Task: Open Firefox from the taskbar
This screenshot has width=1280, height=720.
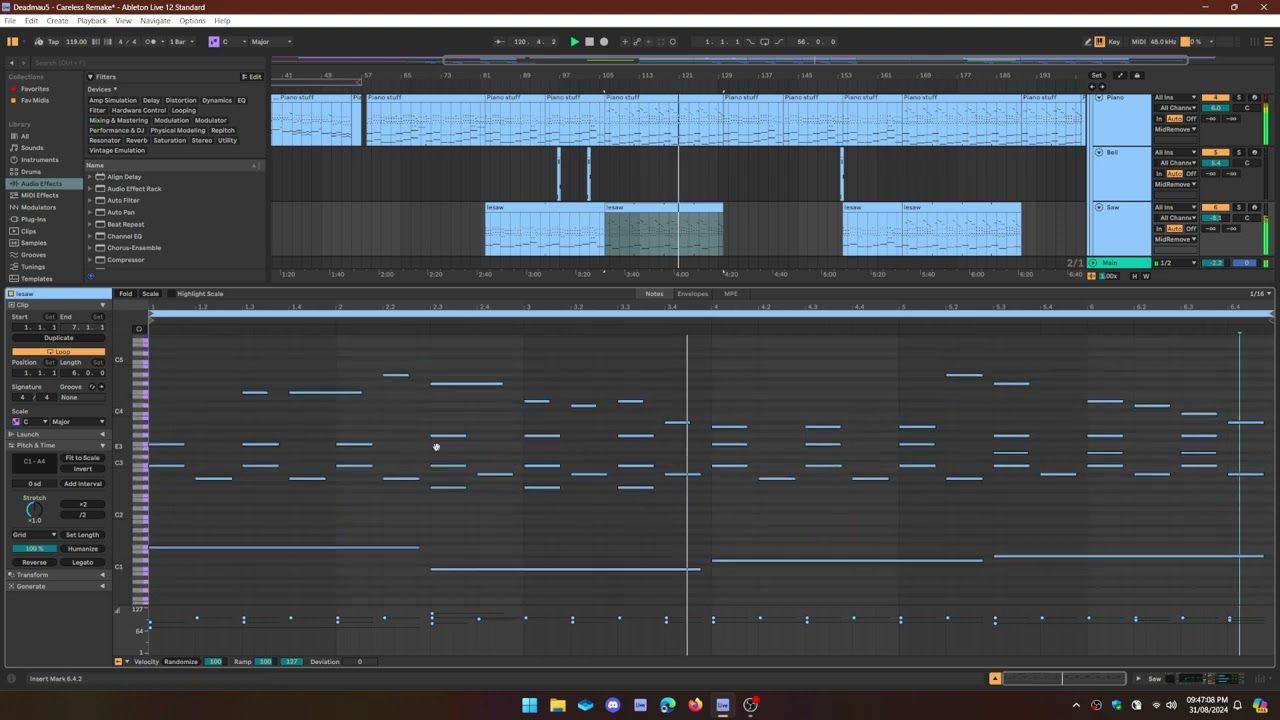Action: tap(695, 705)
